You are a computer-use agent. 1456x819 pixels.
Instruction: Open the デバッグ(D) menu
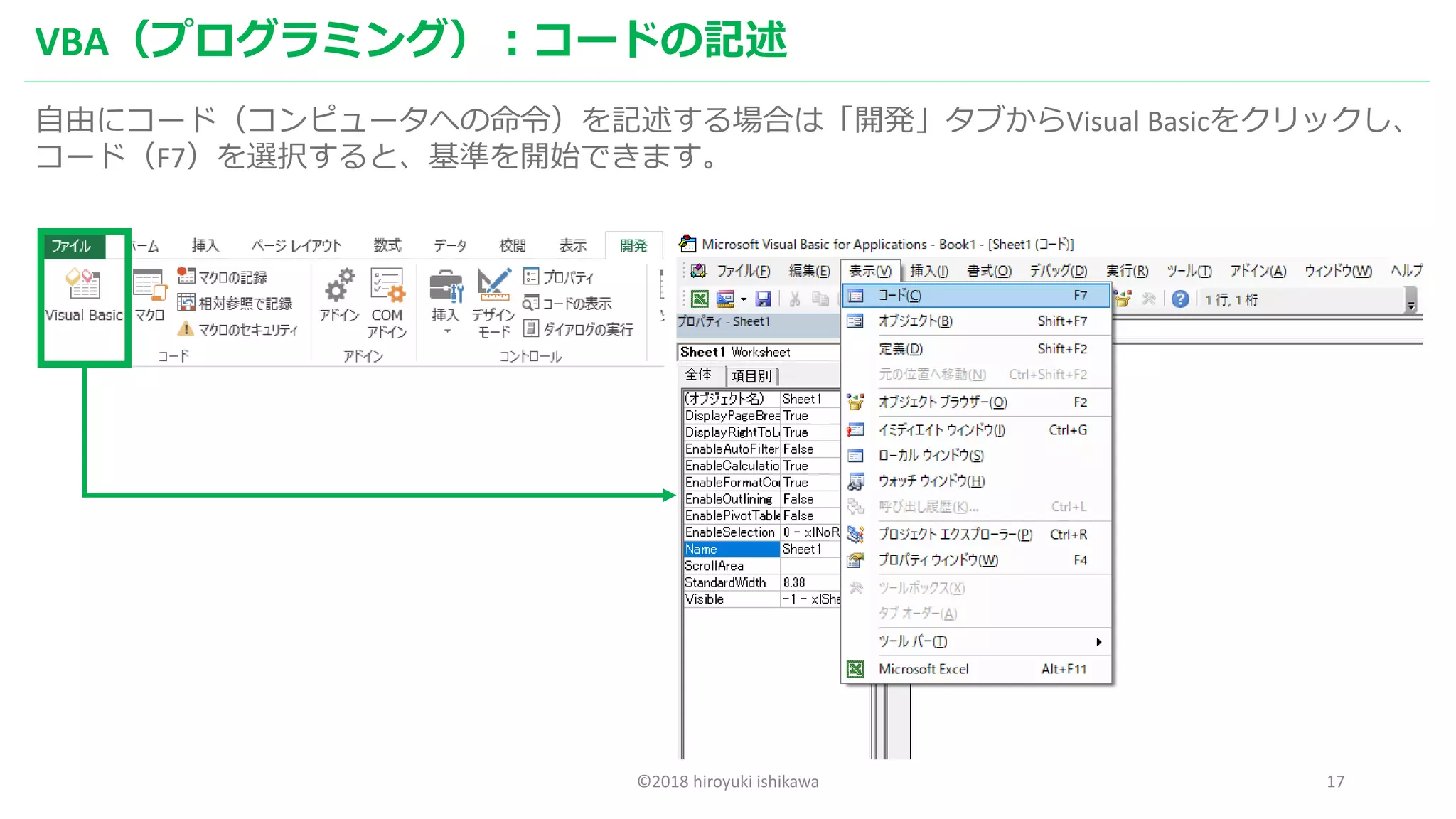click(1059, 271)
